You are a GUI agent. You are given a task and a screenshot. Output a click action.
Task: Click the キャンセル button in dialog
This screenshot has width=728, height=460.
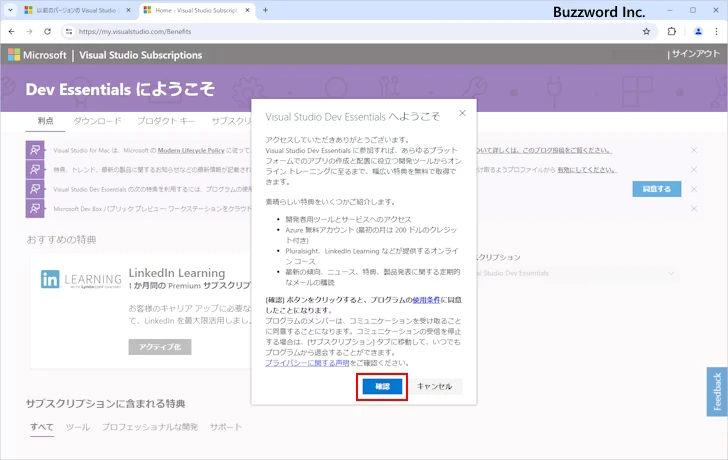pyautogui.click(x=435, y=386)
